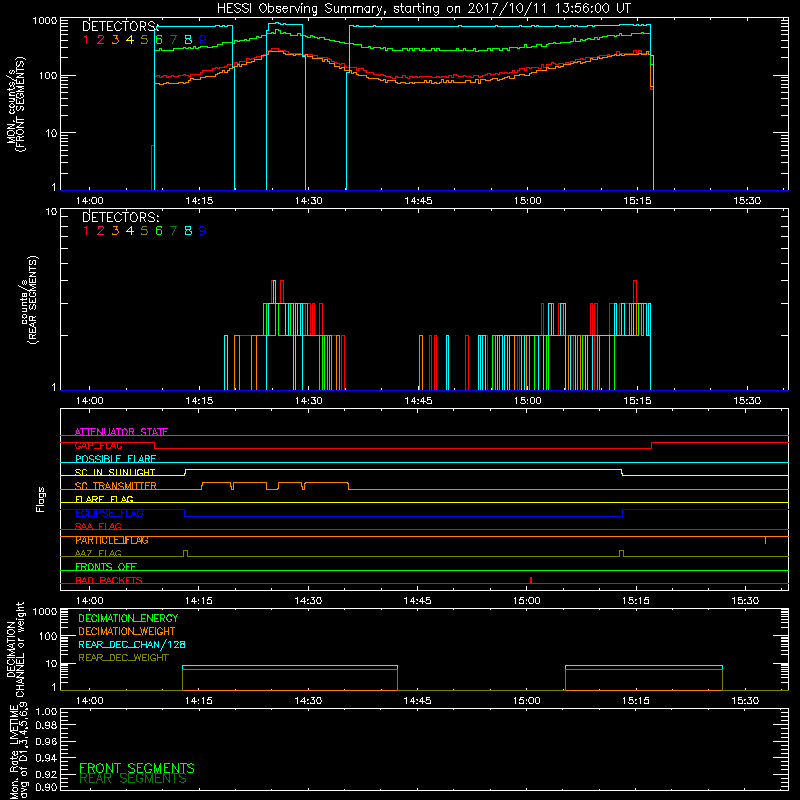This screenshot has height=800, width=800.
Task: Click the second cyan REAR_DEC_CHAN plateau near 15:15
Action: pos(644,666)
